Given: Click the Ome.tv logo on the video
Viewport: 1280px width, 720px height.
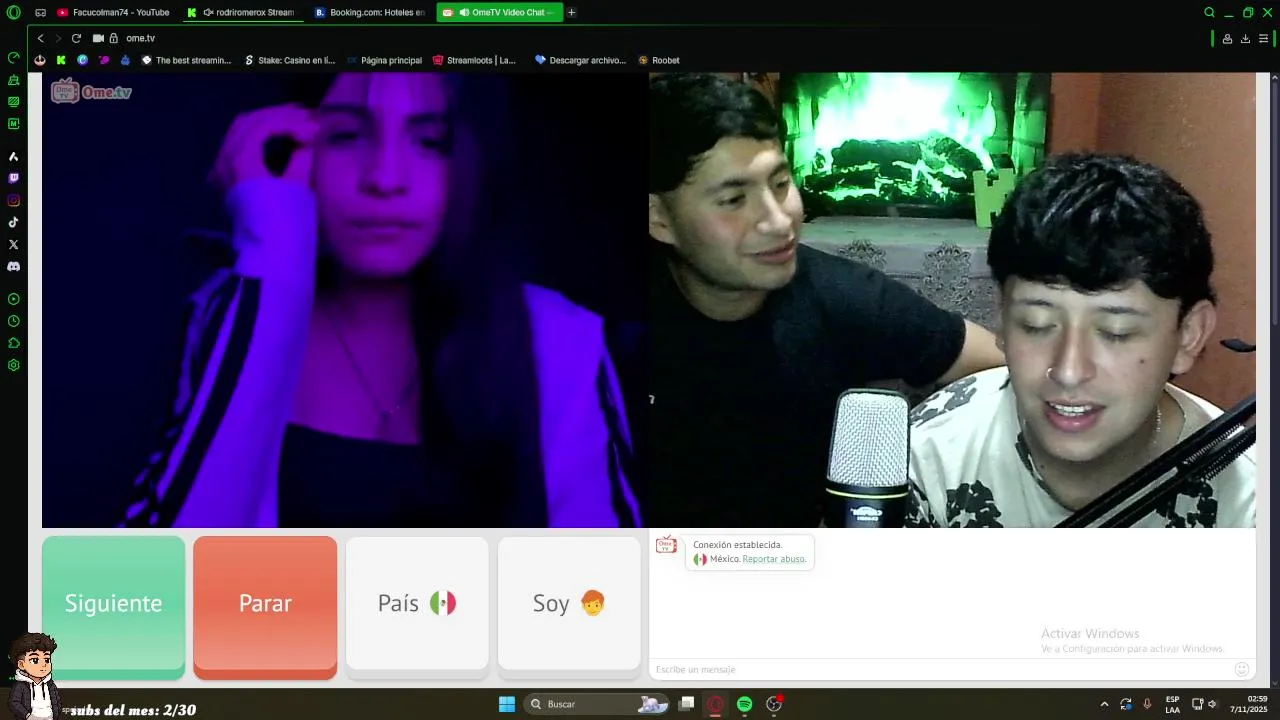Looking at the screenshot, I should point(92,91).
